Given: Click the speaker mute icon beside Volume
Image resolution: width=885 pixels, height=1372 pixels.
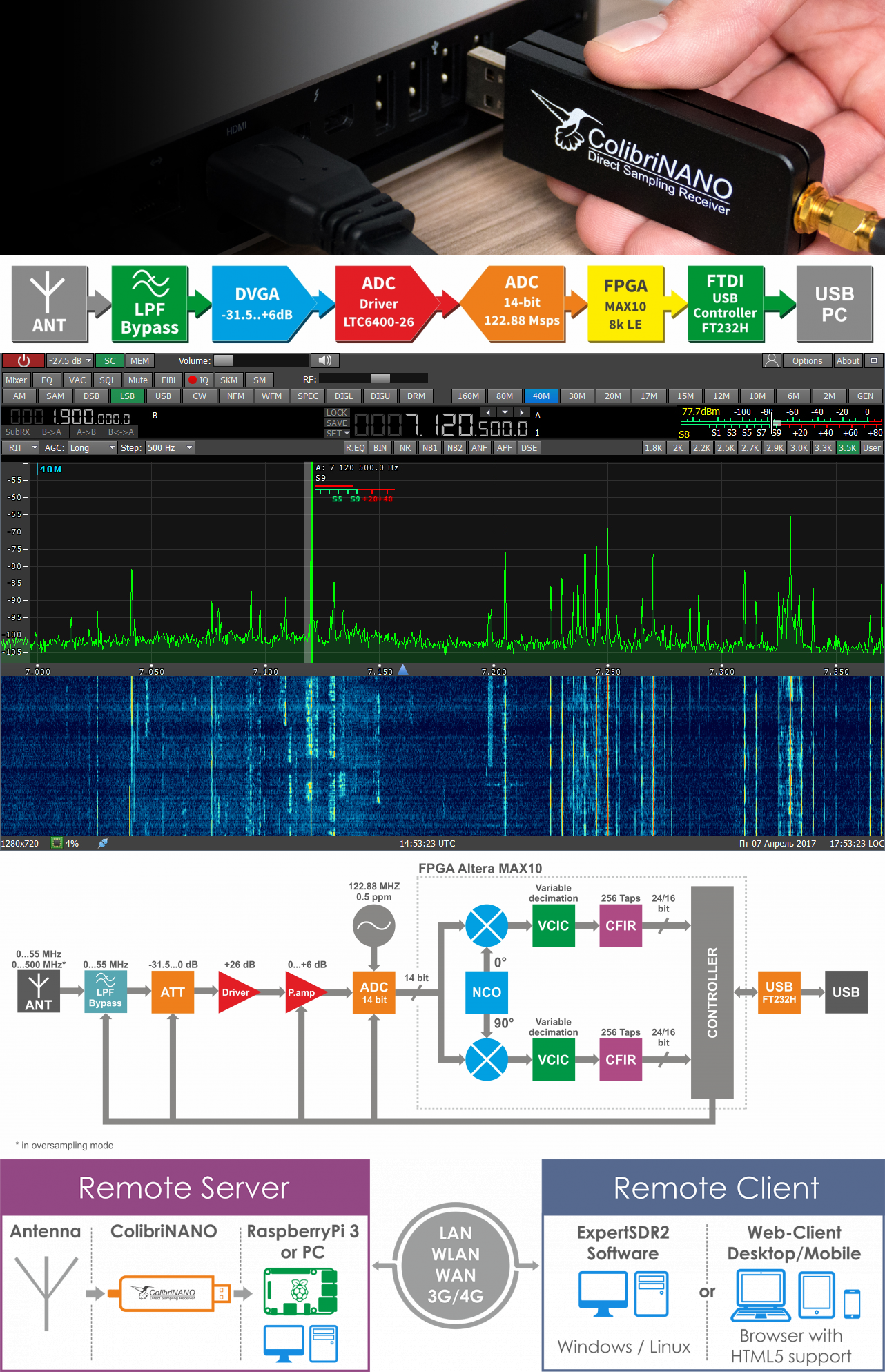Looking at the screenshot, I should [324, 360].
